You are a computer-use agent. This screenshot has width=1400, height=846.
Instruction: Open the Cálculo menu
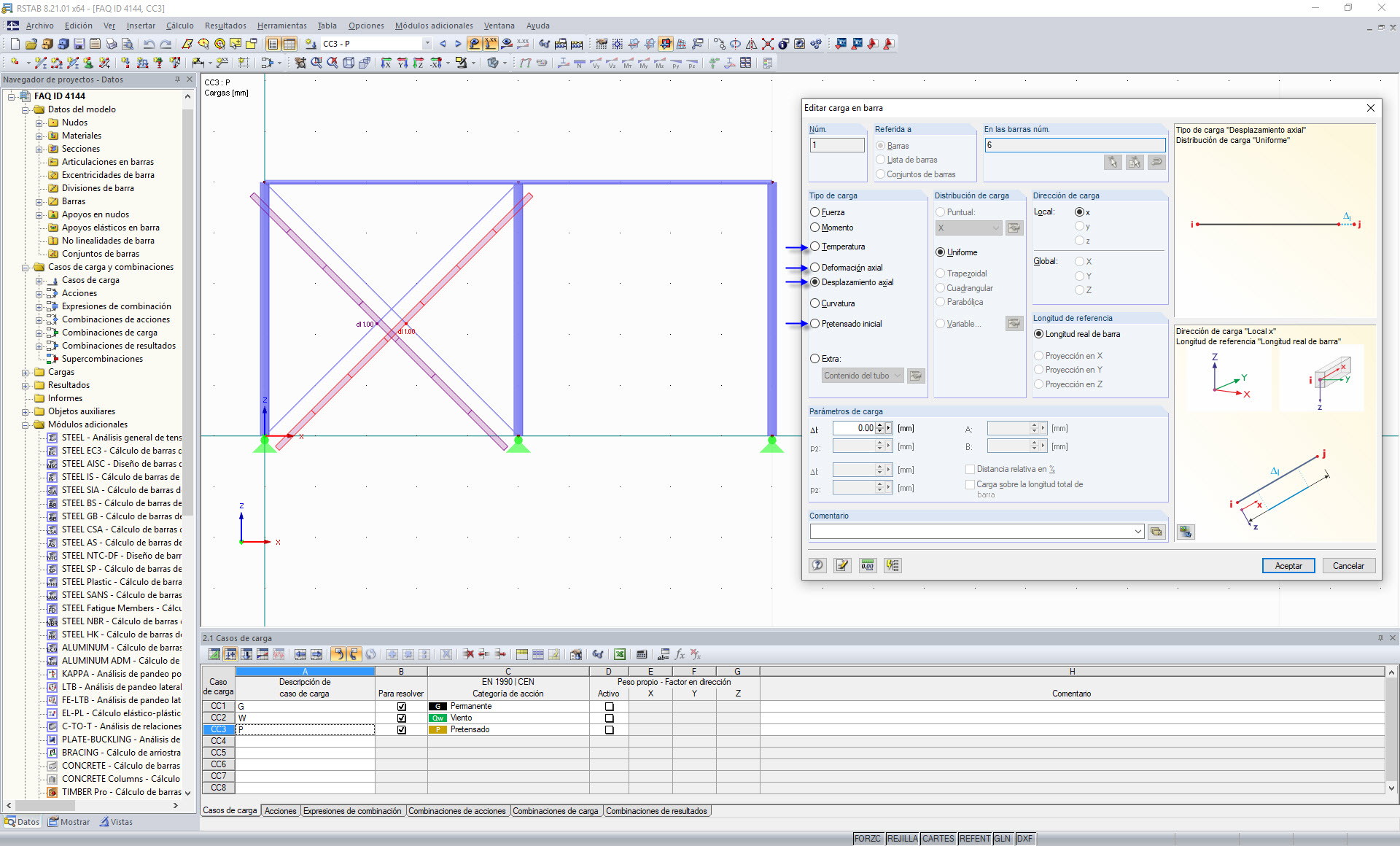(179, 26)
